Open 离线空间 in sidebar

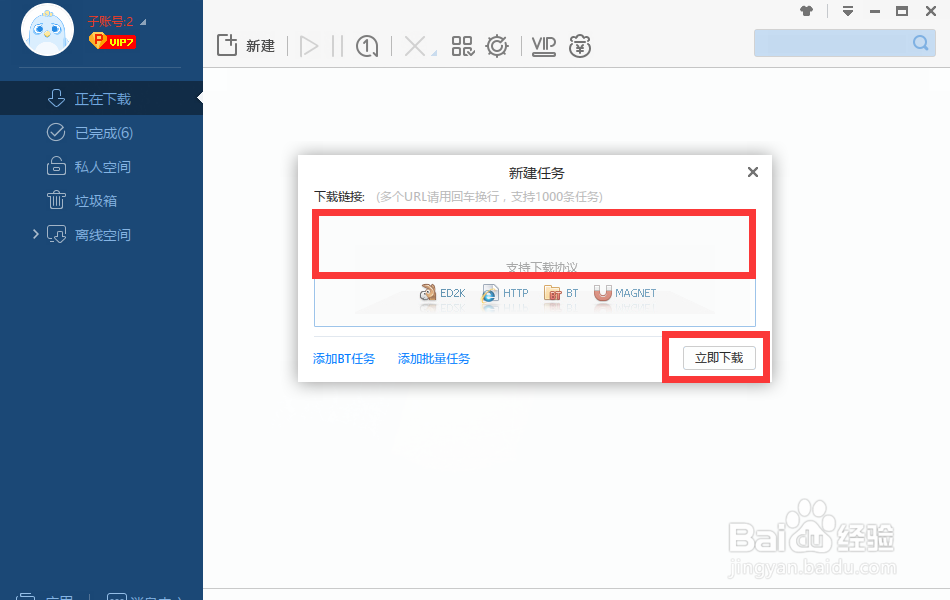[x=101, y=234]
